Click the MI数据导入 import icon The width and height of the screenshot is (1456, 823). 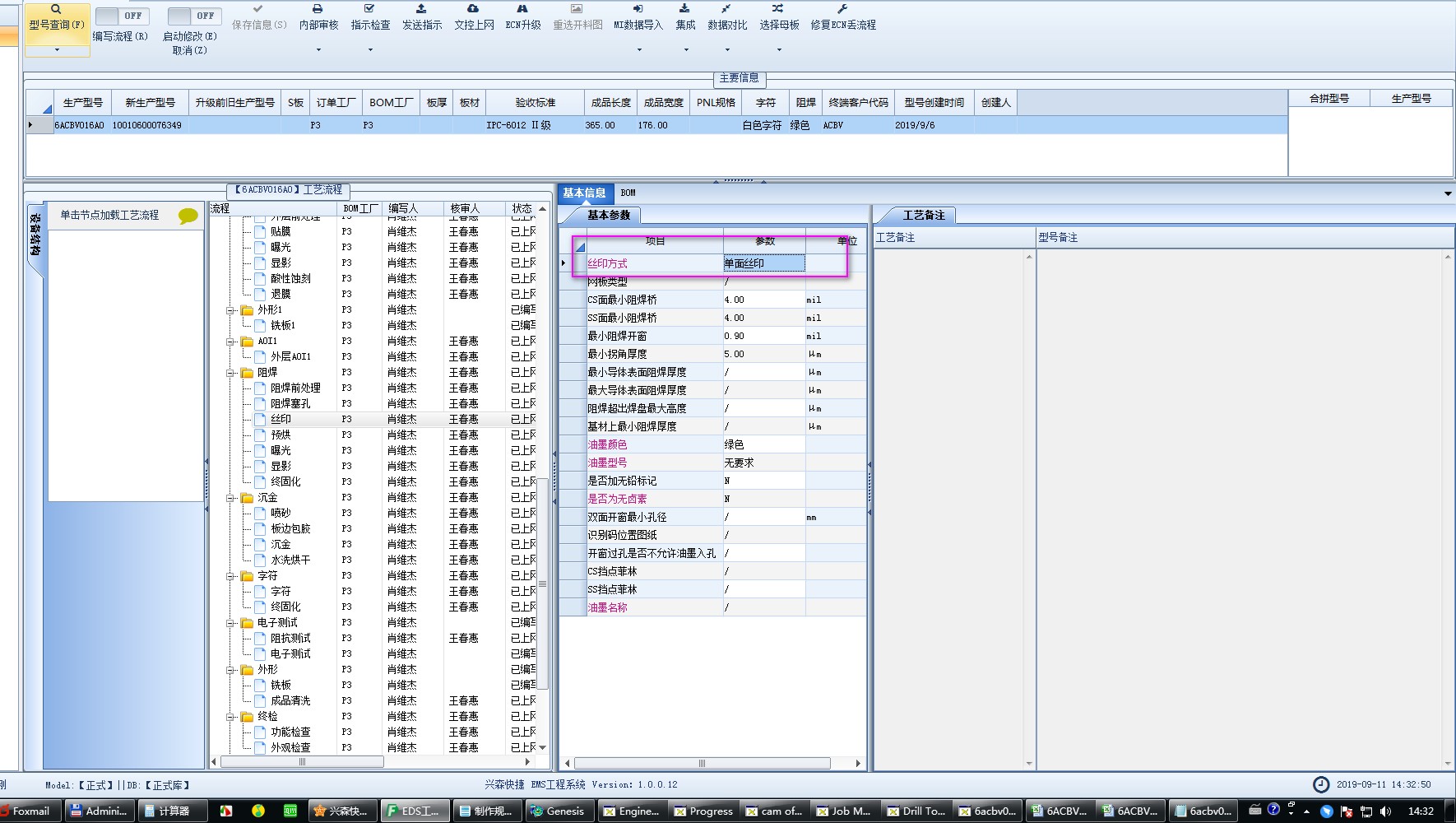tap(638, 8)
